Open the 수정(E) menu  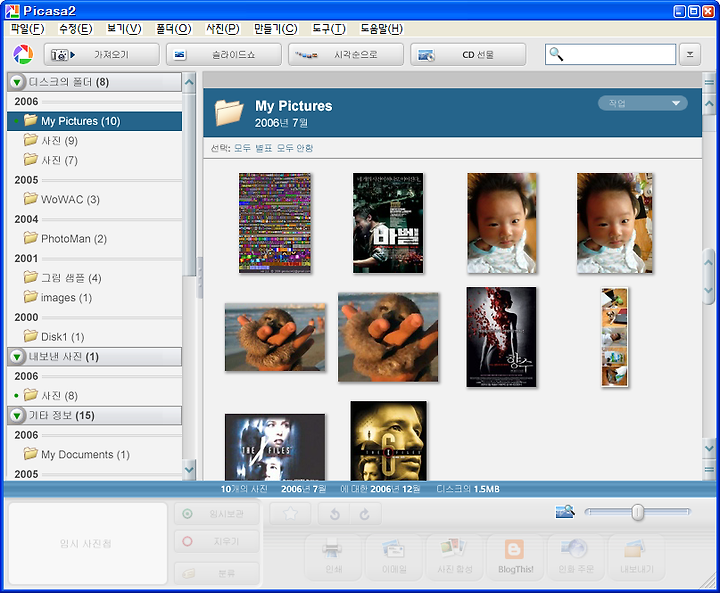coord(75,29)
